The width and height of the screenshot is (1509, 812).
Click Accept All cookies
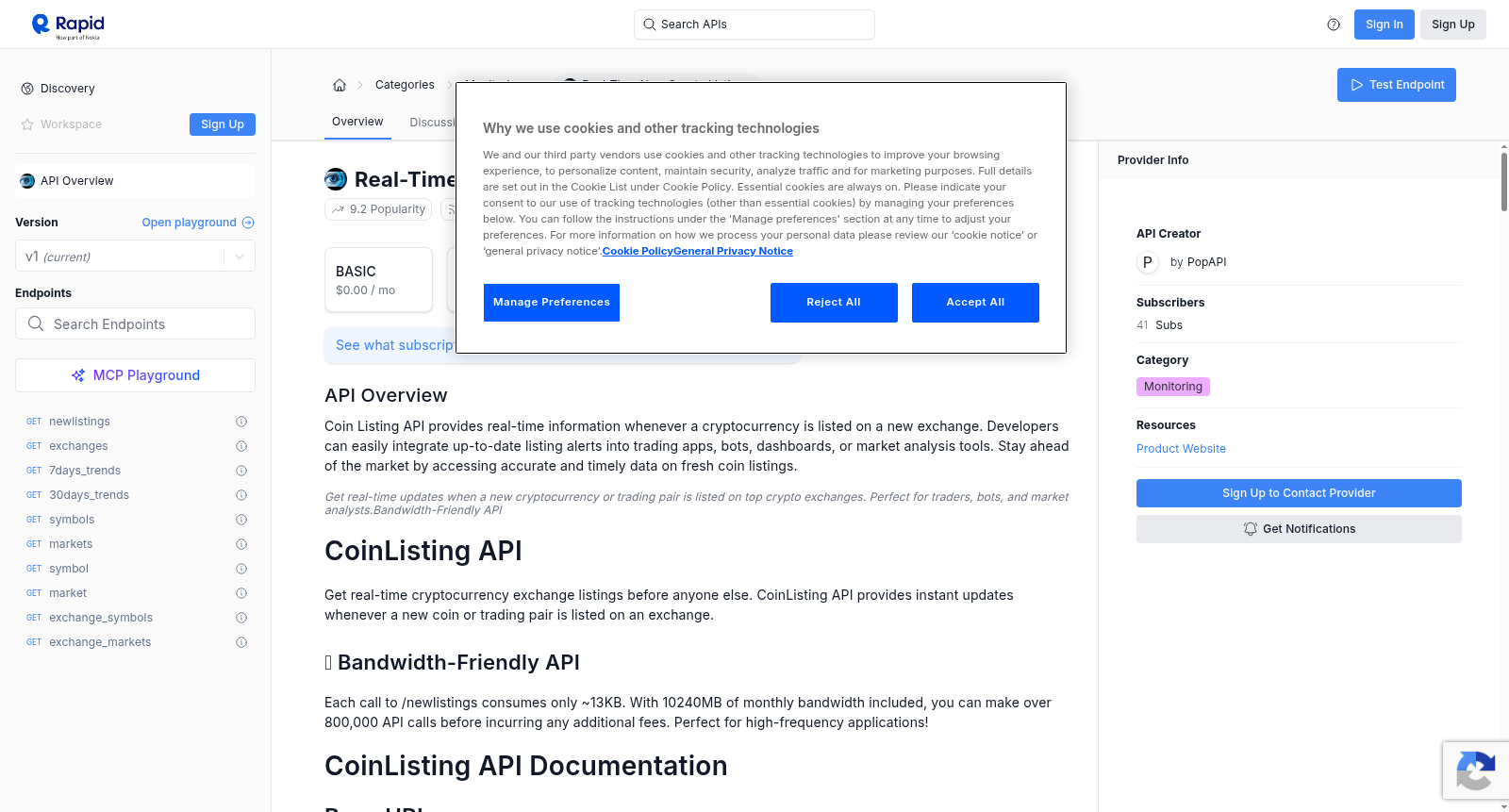[x=975, y=303]
